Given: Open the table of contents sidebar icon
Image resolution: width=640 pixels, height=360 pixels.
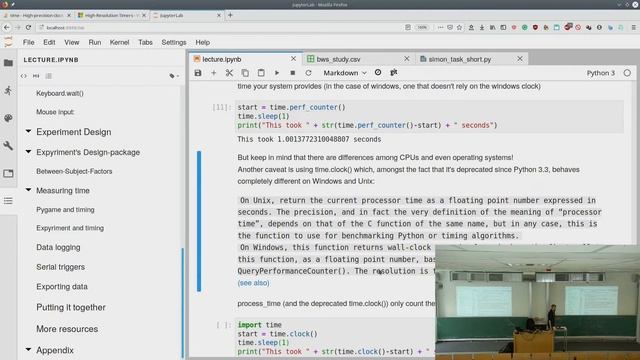Looking at the screenshot, I should click(x=8, y=201).
